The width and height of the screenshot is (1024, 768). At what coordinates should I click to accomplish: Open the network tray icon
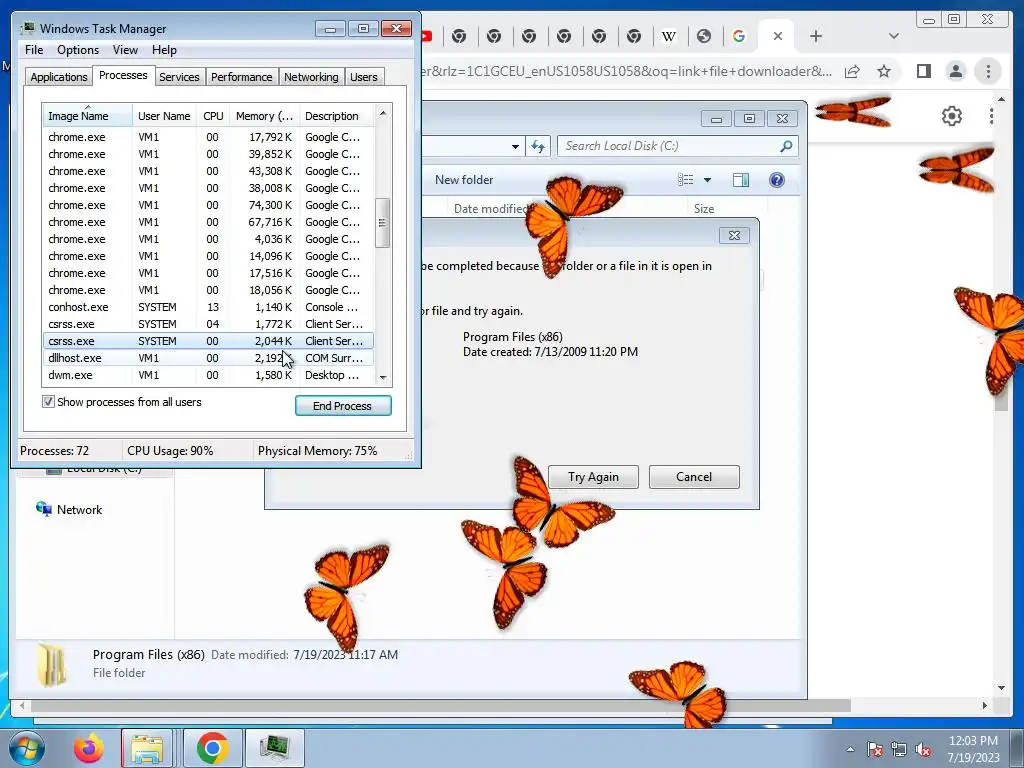click(899, 749)
